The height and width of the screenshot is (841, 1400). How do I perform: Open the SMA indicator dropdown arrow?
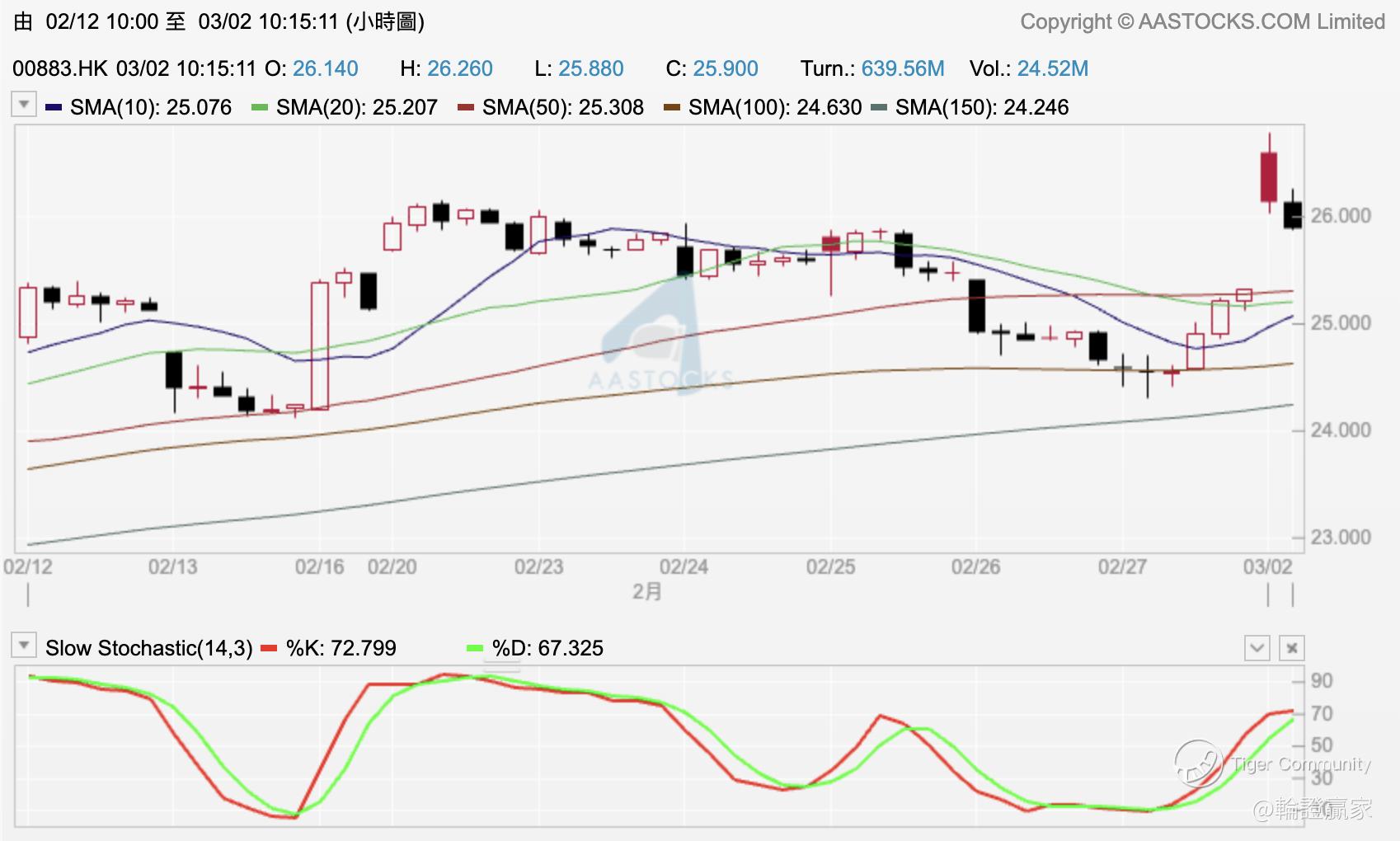tap(24, 105)
